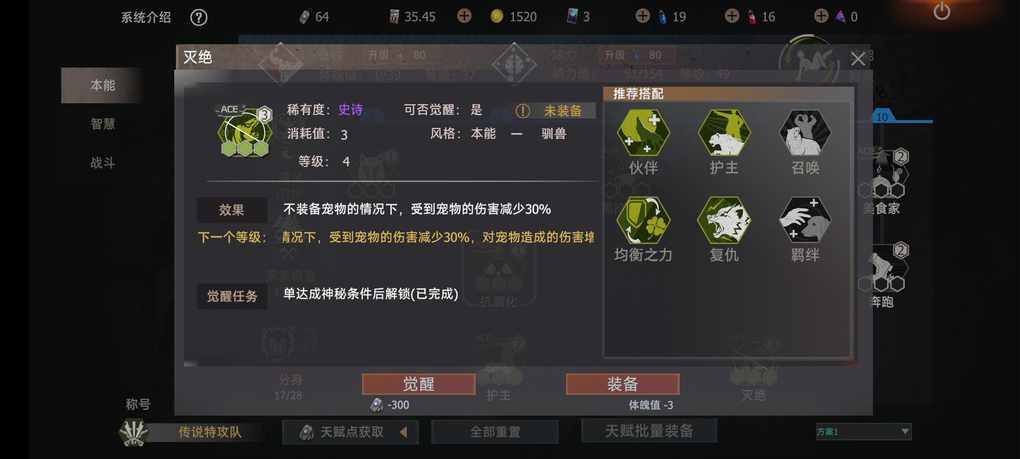Select the 均衡之力 talent icon
Image resolution: width=1020 pixels, height=459 pixels.
click(x=643, y=220)
